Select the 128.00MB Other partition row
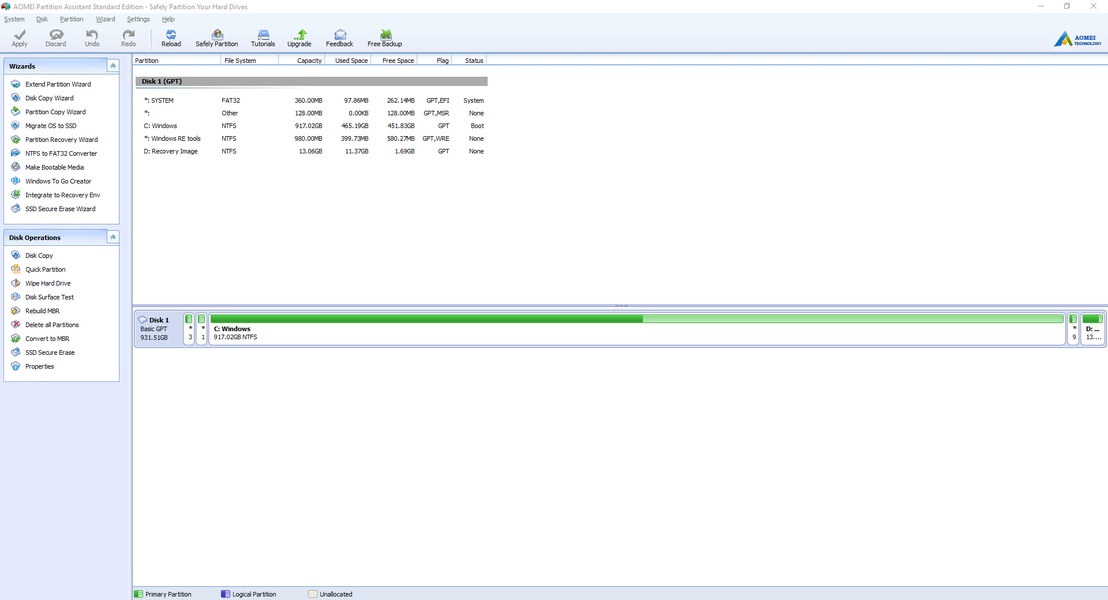 pos(312,113)
